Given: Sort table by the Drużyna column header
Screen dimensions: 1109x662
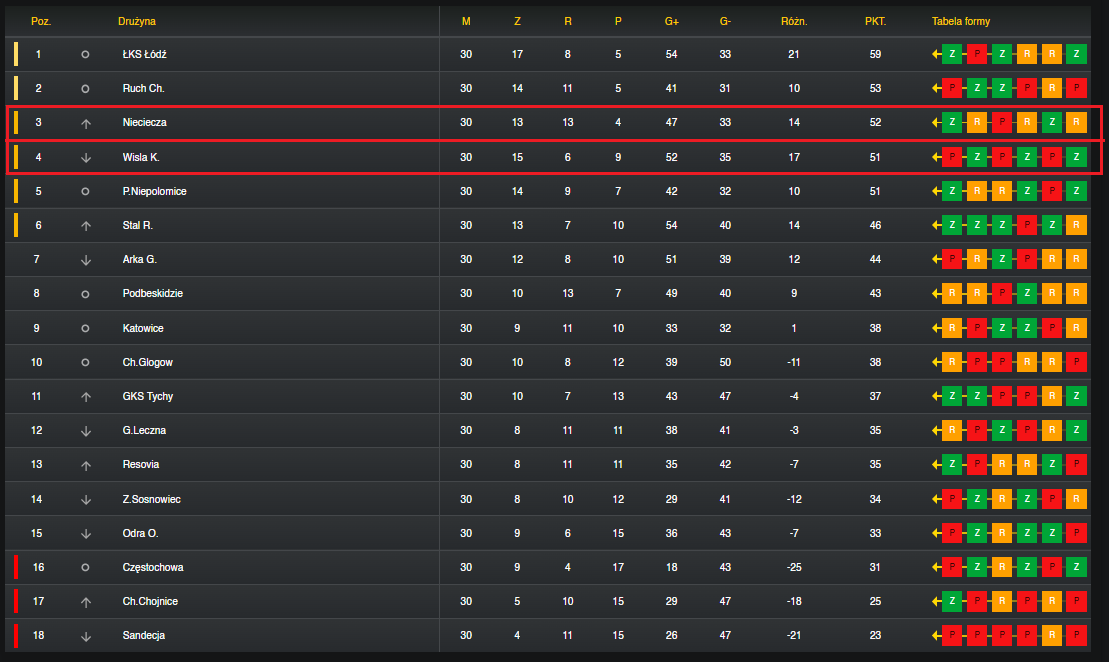Looking at the screenshot, I should pyautogui.click(x=137, y=21).
